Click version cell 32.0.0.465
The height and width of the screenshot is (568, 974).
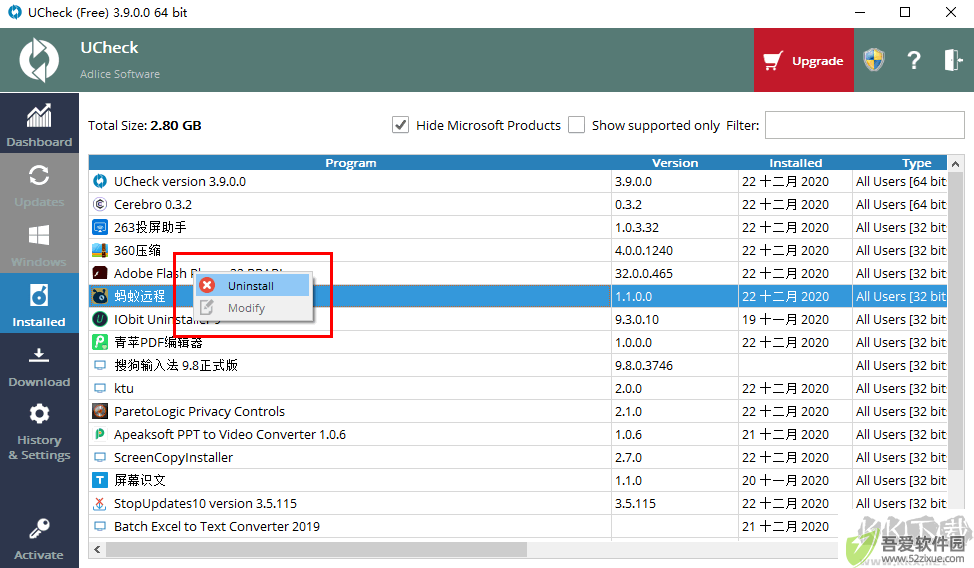tap(644, 273)
